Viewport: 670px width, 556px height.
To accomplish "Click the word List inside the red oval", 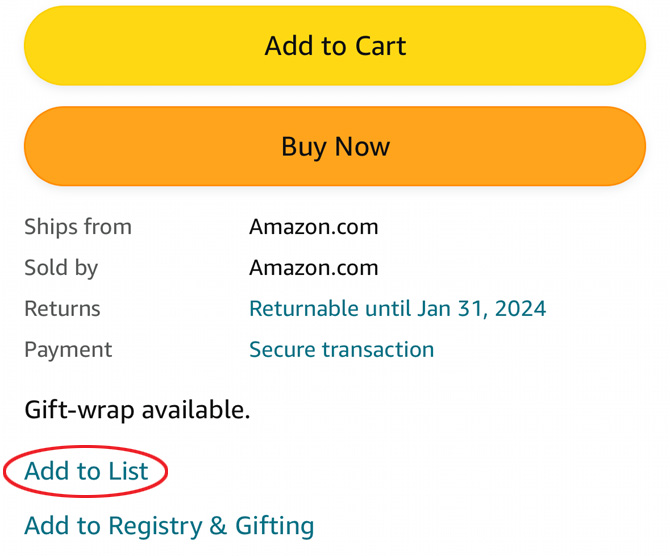I will pyautogui.click(x=128, y=471).
